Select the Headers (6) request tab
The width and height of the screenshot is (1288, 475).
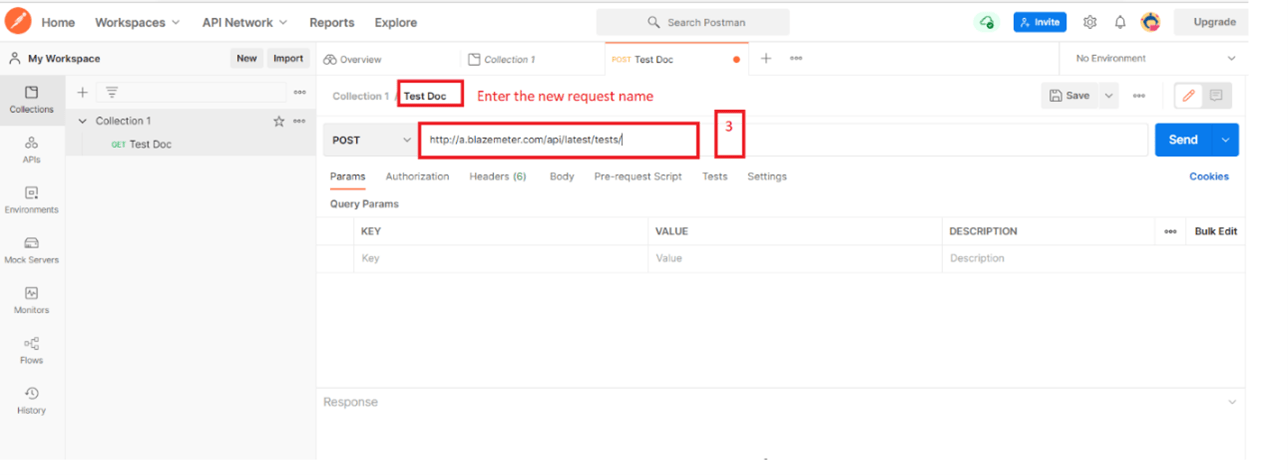coord(498,177)
